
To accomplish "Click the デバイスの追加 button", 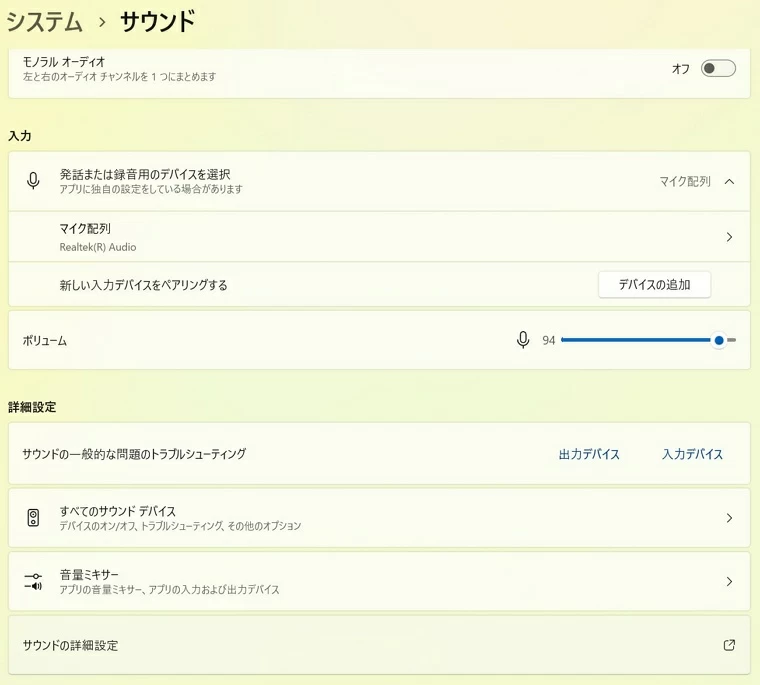I will point(654,285).
